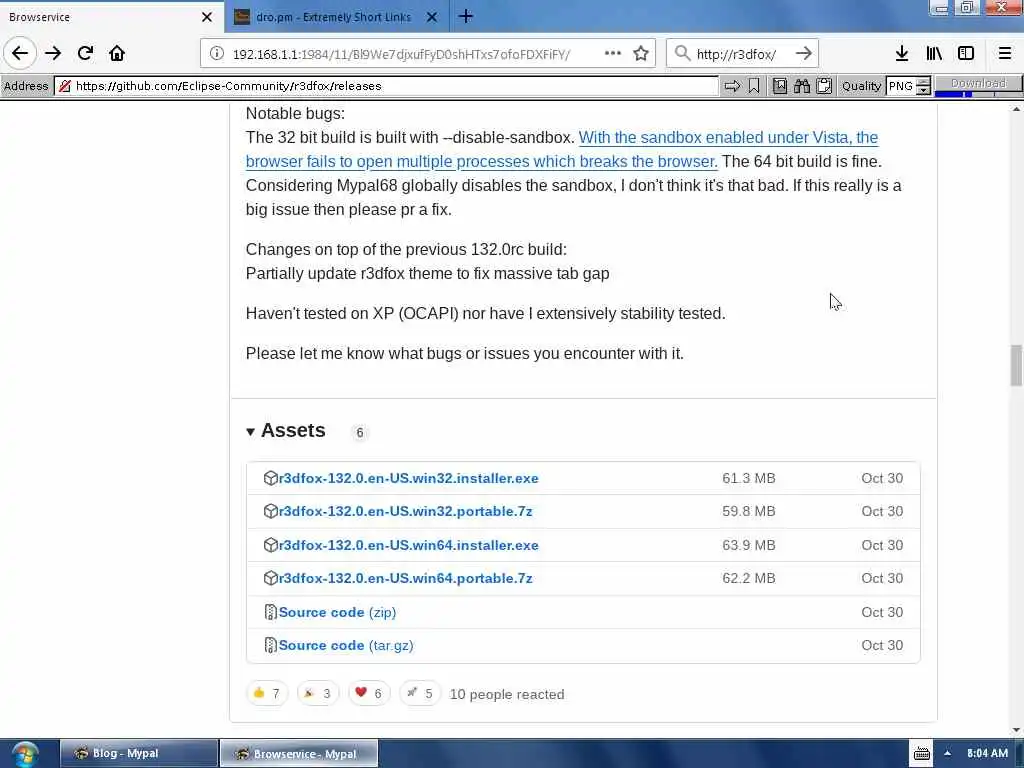Open page actions three-dot menu
This screenshot has width=1024, height=768.
tap(612, 53)
